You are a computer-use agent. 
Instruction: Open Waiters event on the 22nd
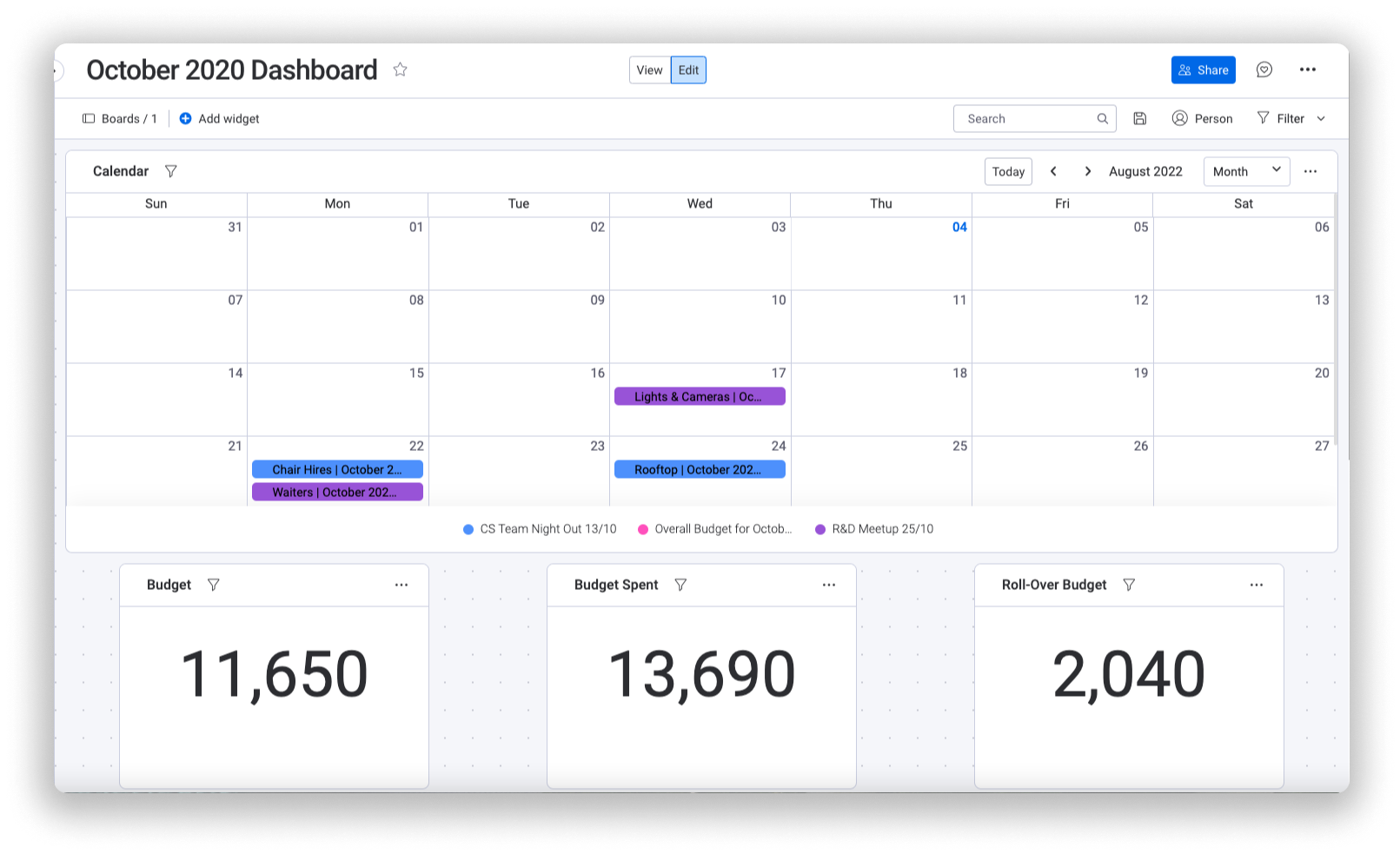coord(337,492)
